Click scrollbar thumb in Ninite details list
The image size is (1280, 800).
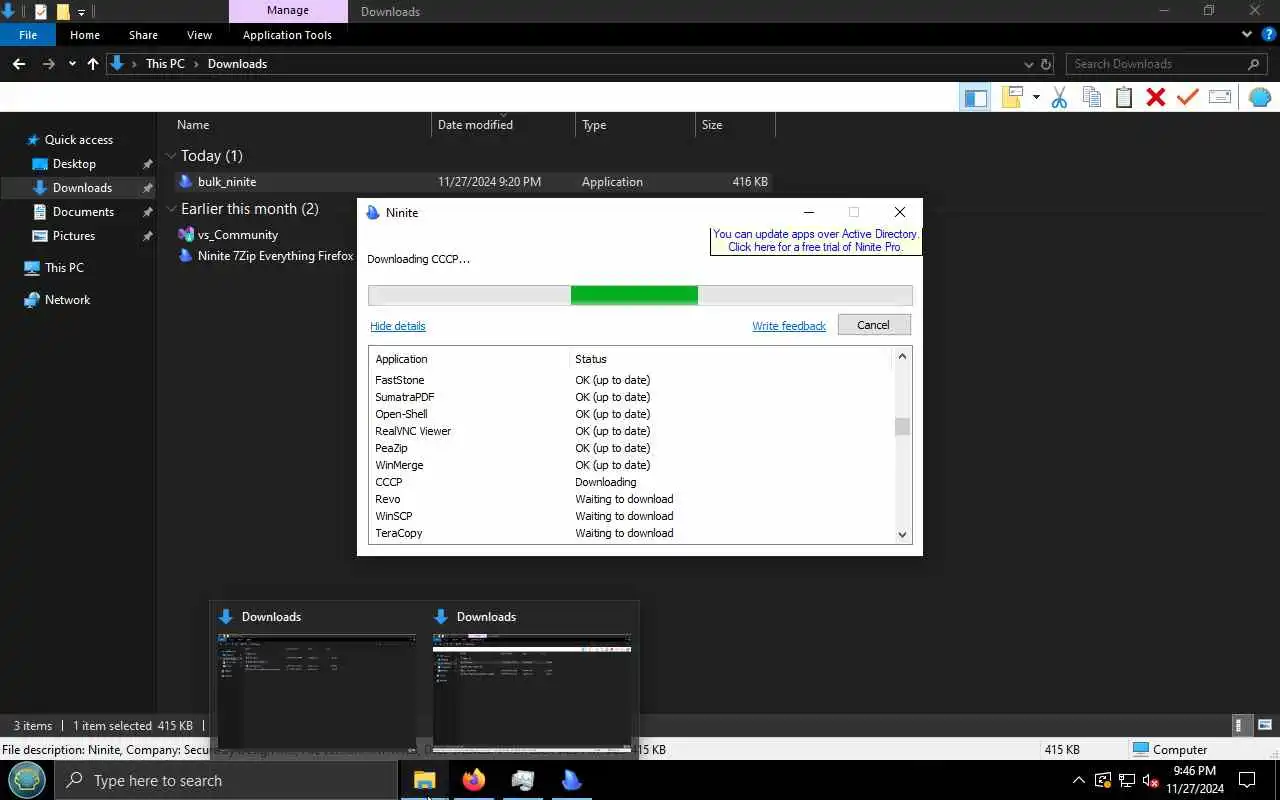[x=902, y=426]
